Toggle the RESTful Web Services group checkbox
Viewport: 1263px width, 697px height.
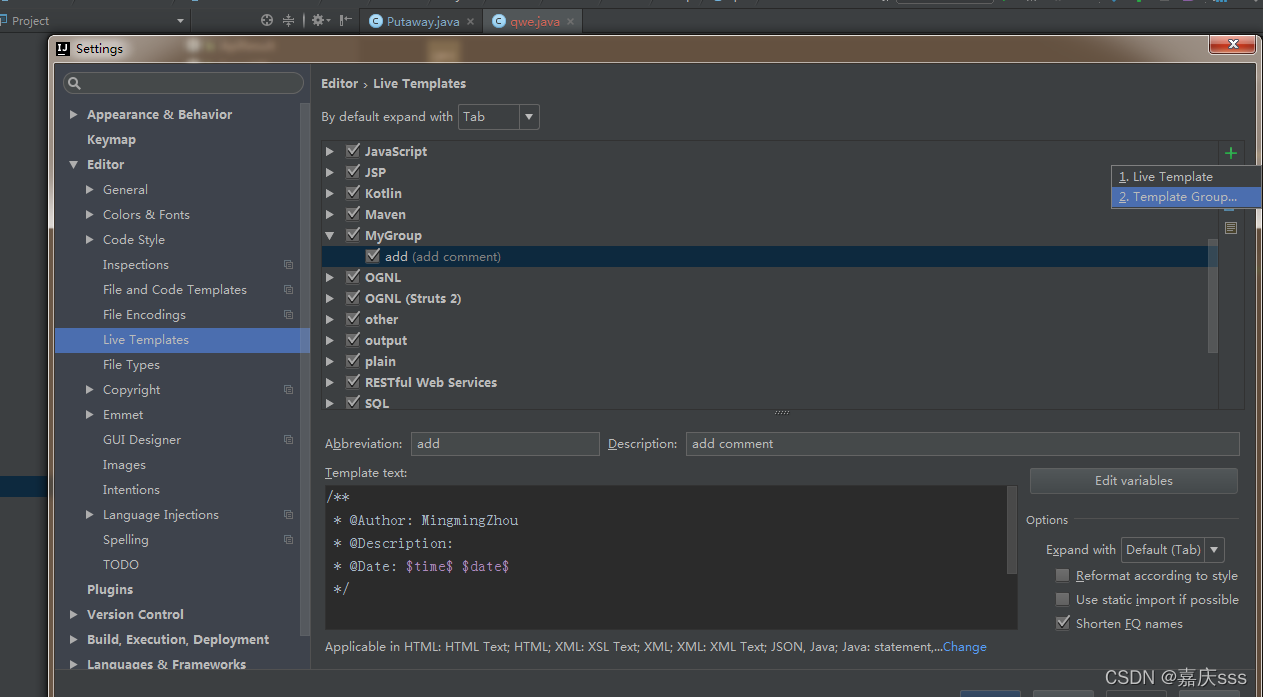pyautogui.click(x=352, y=382)
